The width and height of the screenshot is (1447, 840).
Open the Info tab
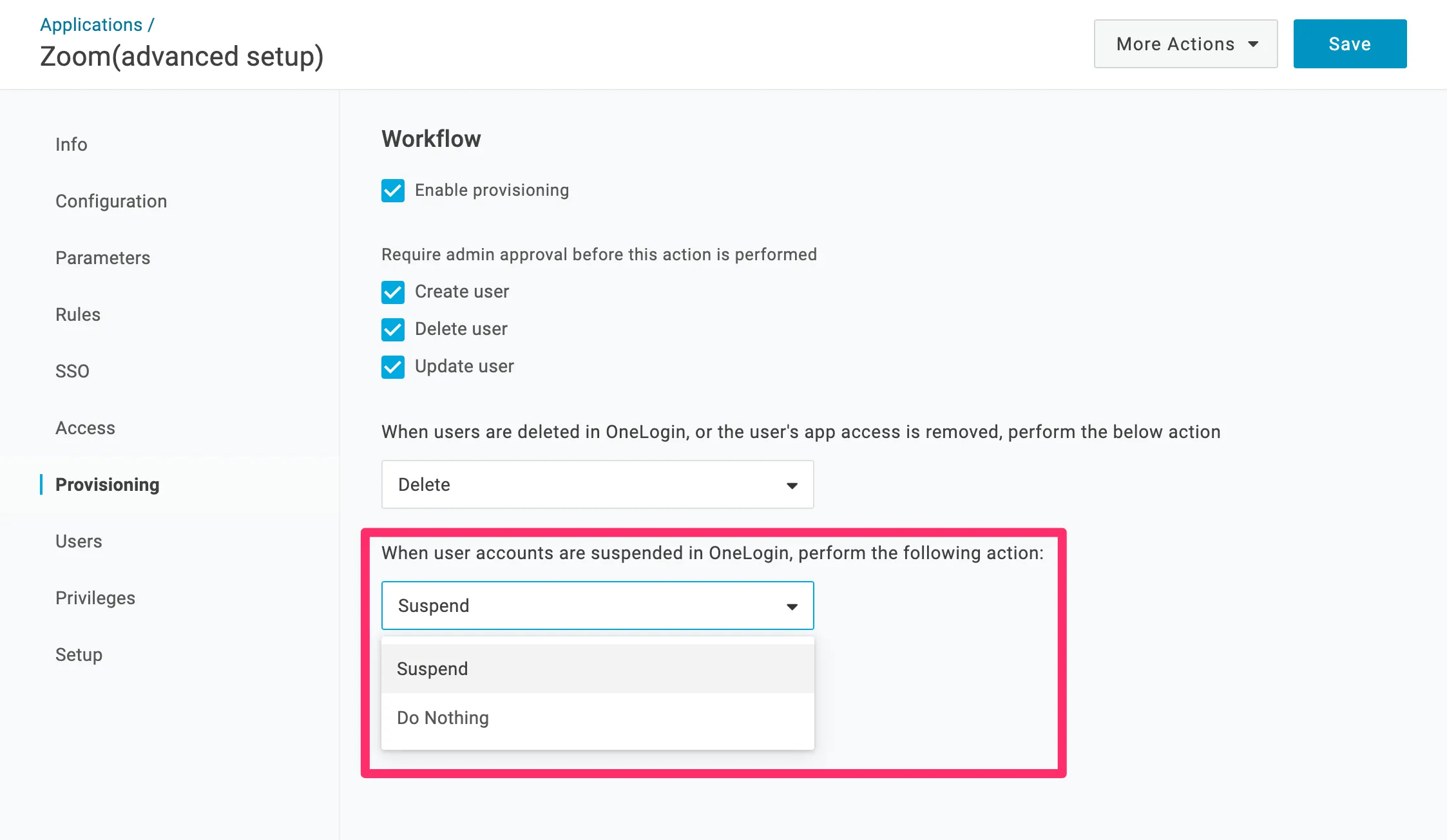point(72,144)
